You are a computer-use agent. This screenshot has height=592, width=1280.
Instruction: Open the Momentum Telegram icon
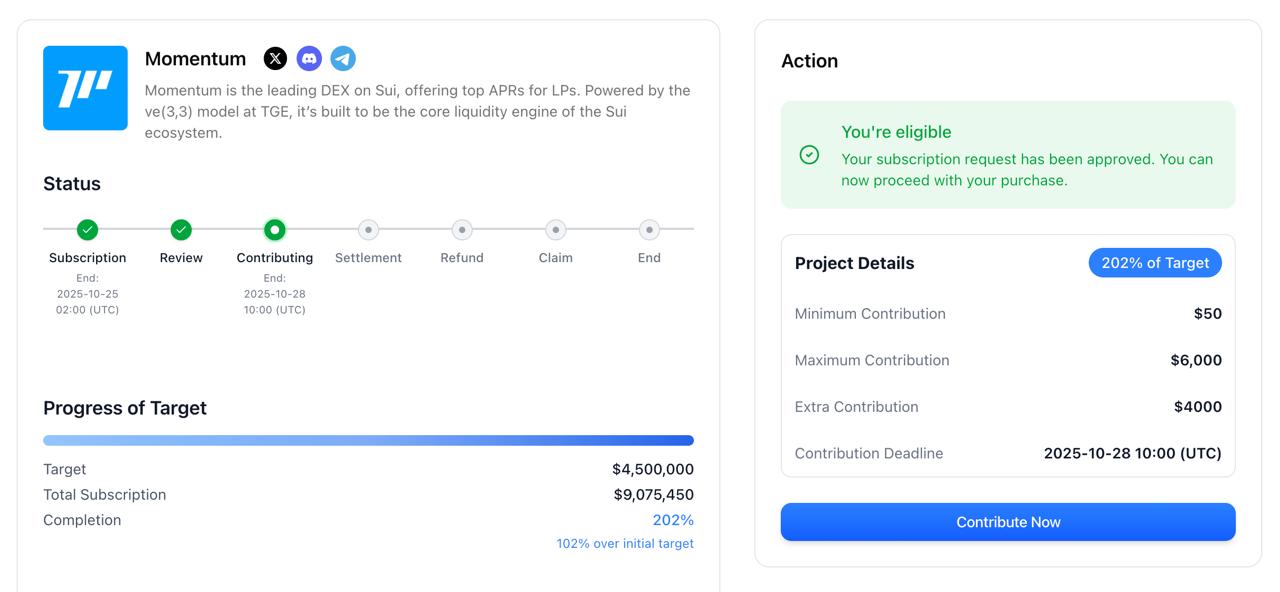click(x=343, y=59)
